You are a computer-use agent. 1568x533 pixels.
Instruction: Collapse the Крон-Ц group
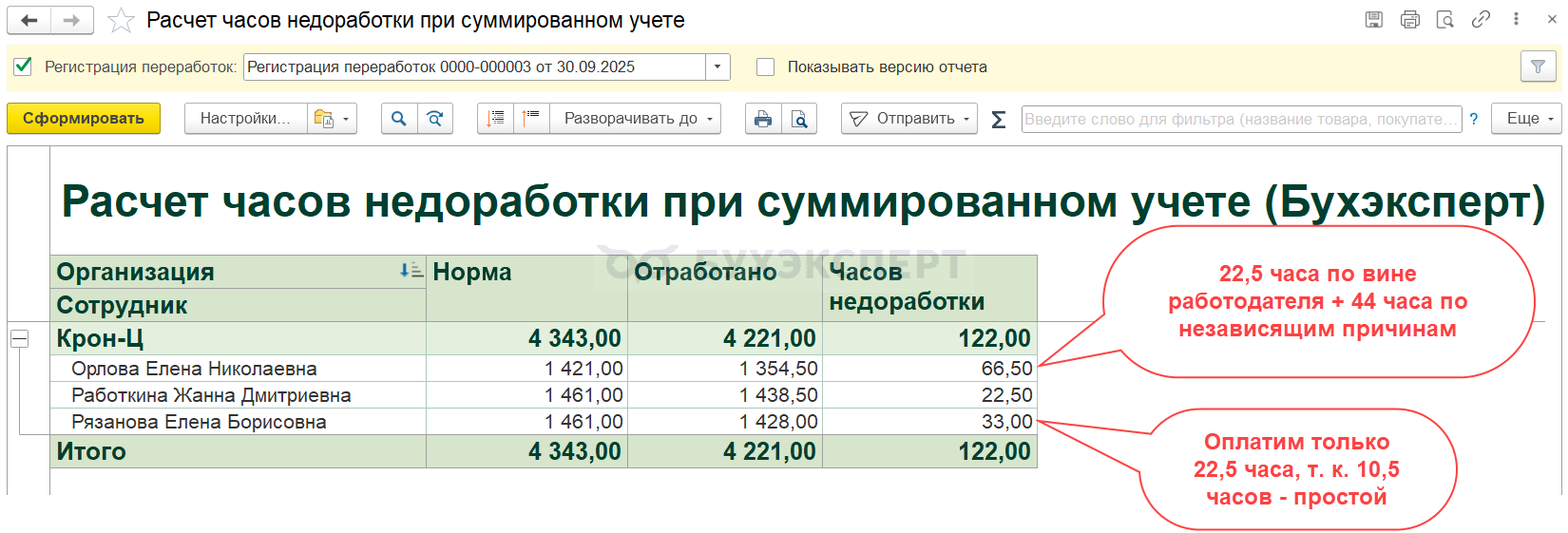[x=19, y=338]
